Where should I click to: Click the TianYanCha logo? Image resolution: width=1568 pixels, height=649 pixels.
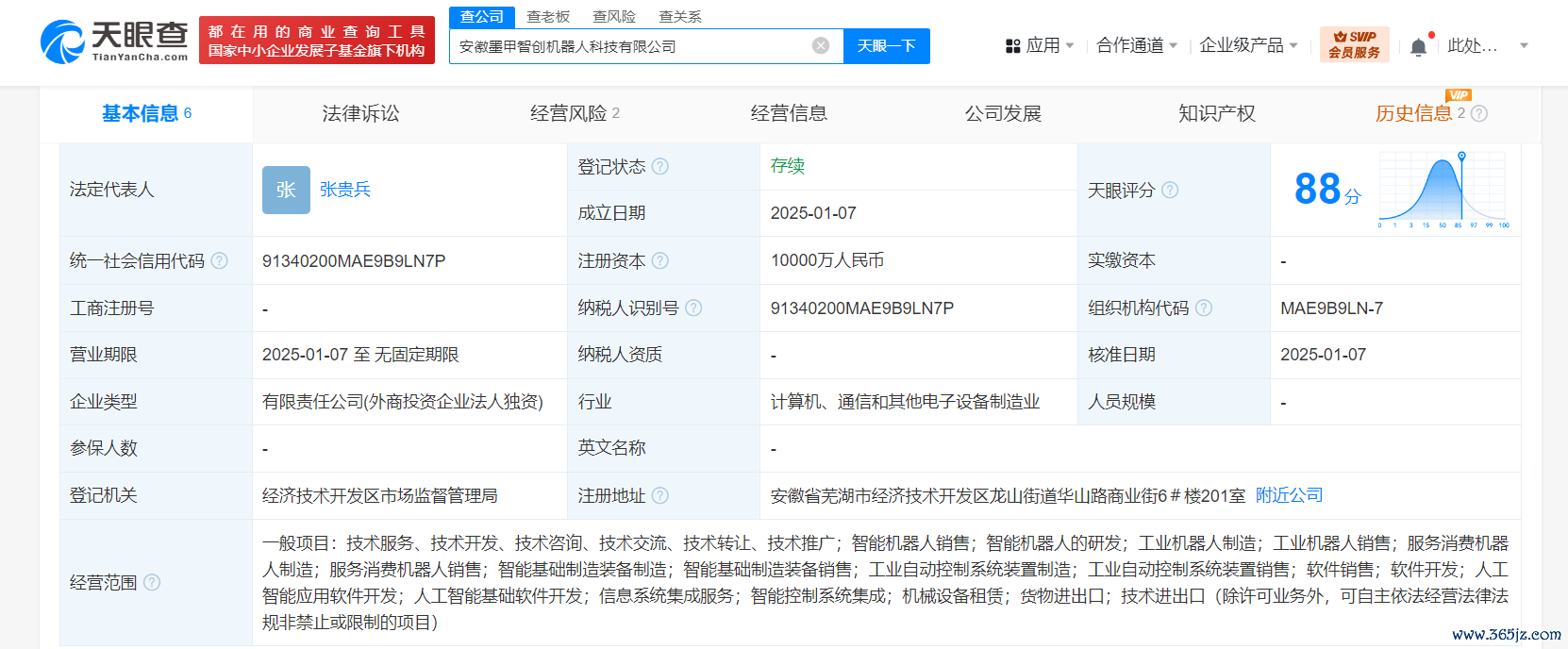(x=114, y=41)
